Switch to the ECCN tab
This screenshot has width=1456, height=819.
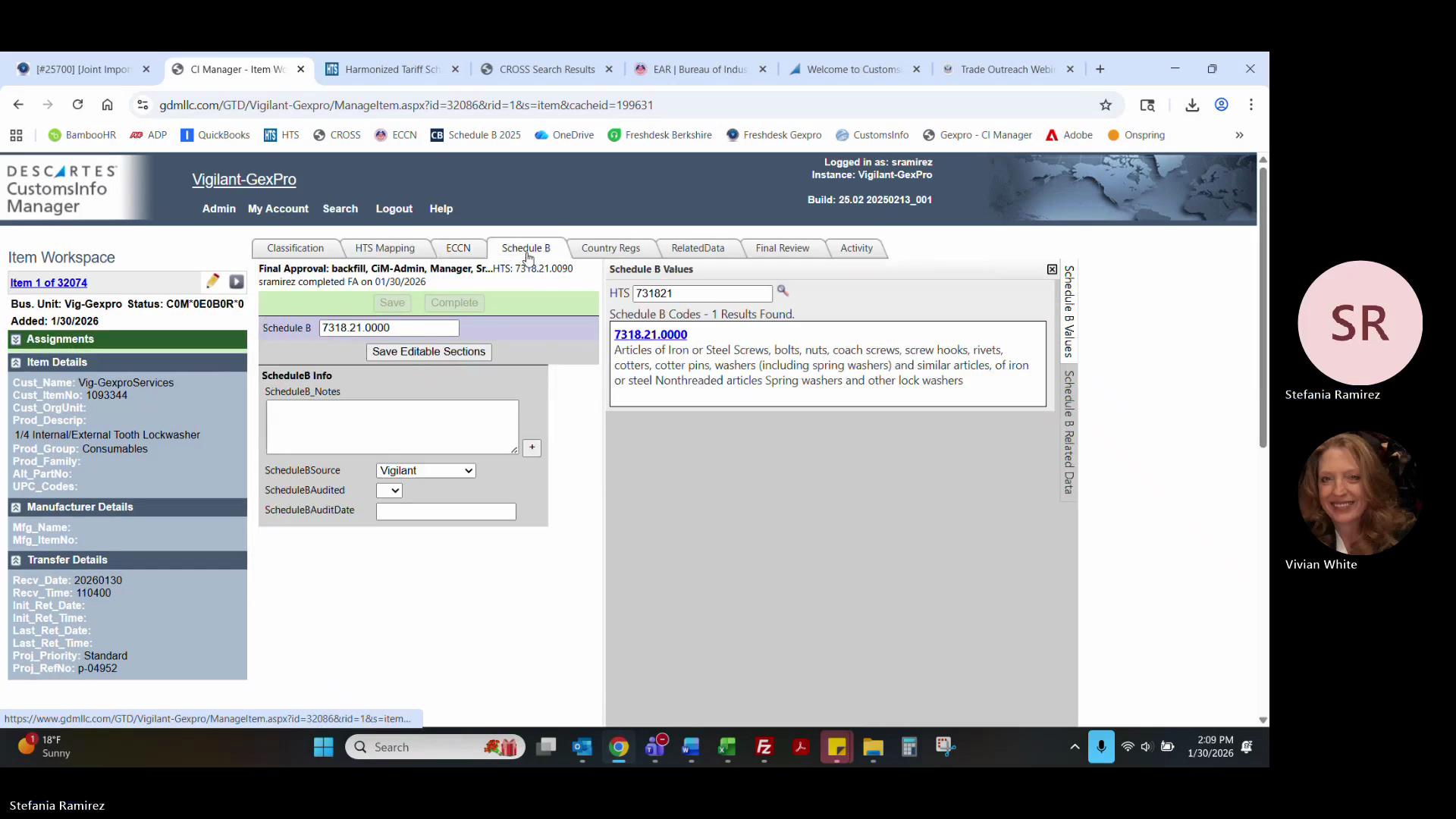458,248
